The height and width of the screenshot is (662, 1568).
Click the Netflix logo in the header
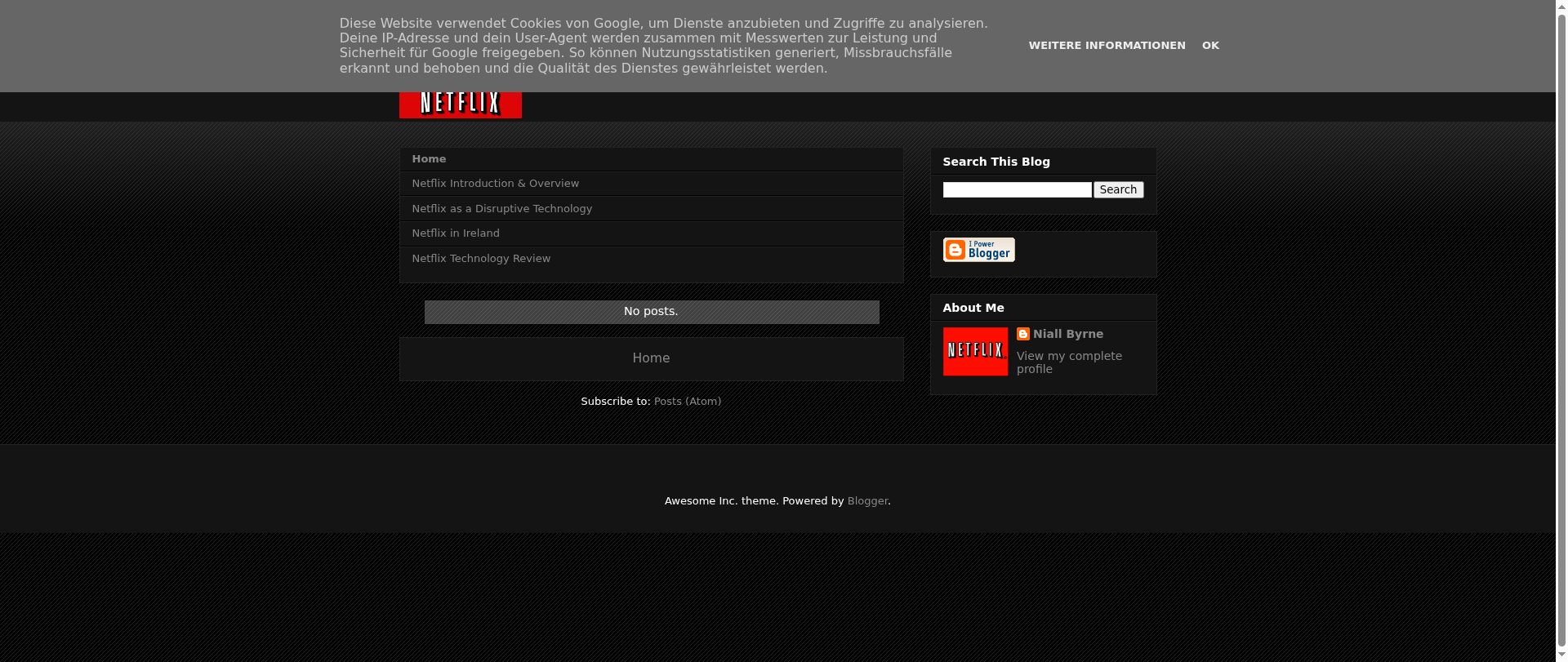[460, 104]
